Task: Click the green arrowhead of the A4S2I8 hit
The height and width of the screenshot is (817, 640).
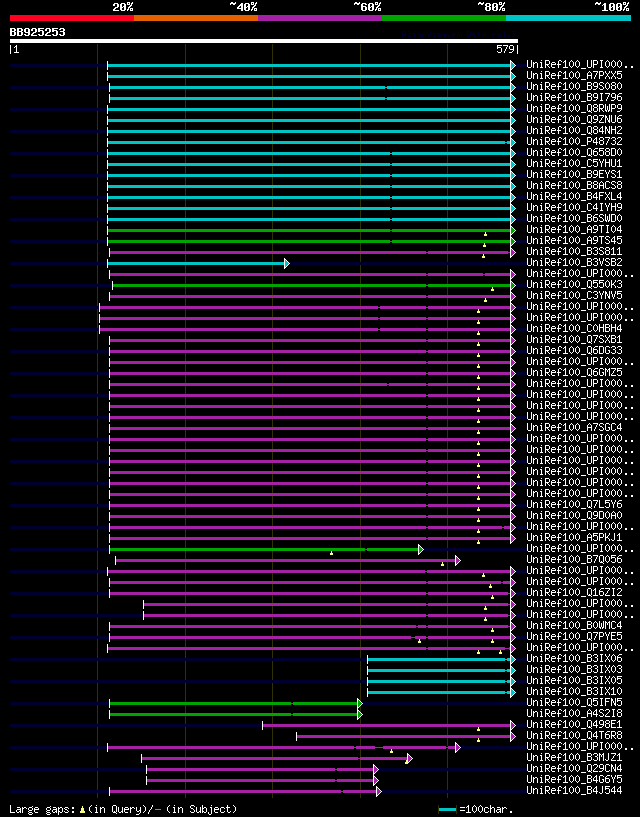Action: tap(360, 714)
